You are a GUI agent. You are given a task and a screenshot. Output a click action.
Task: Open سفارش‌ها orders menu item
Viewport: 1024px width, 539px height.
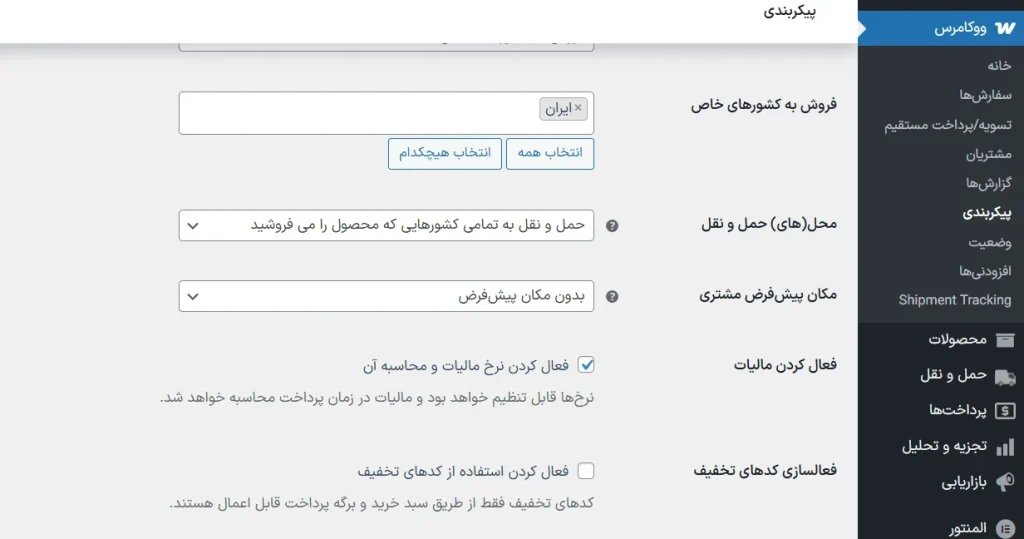click(985, 95)
